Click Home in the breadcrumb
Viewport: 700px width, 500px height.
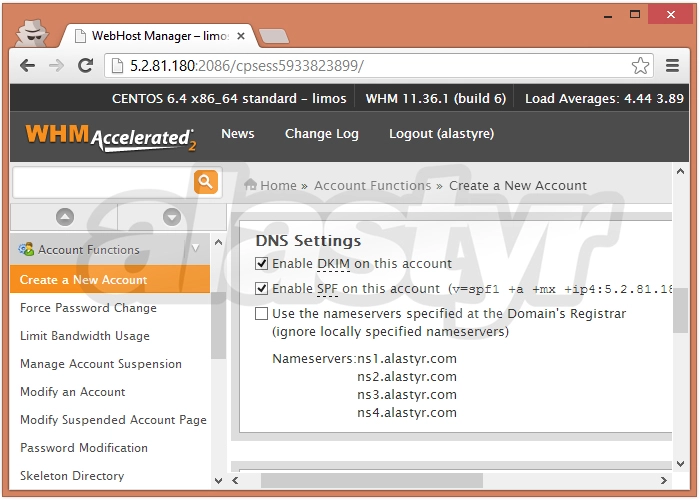point(278,185)
